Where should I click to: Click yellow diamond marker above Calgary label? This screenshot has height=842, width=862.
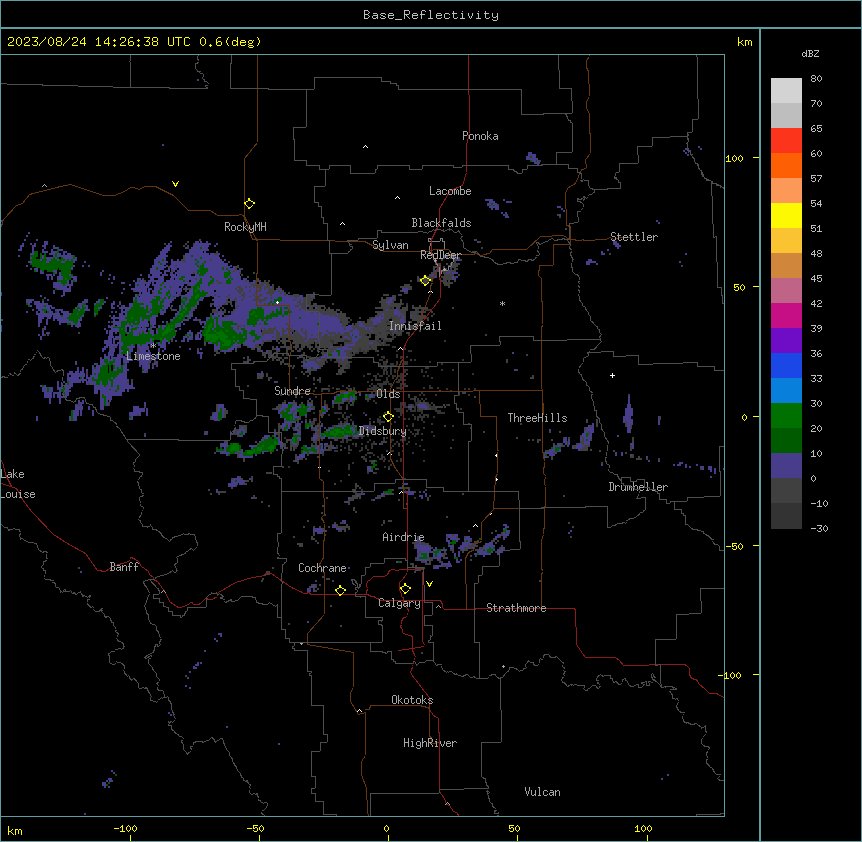click(x=405, y=589)
